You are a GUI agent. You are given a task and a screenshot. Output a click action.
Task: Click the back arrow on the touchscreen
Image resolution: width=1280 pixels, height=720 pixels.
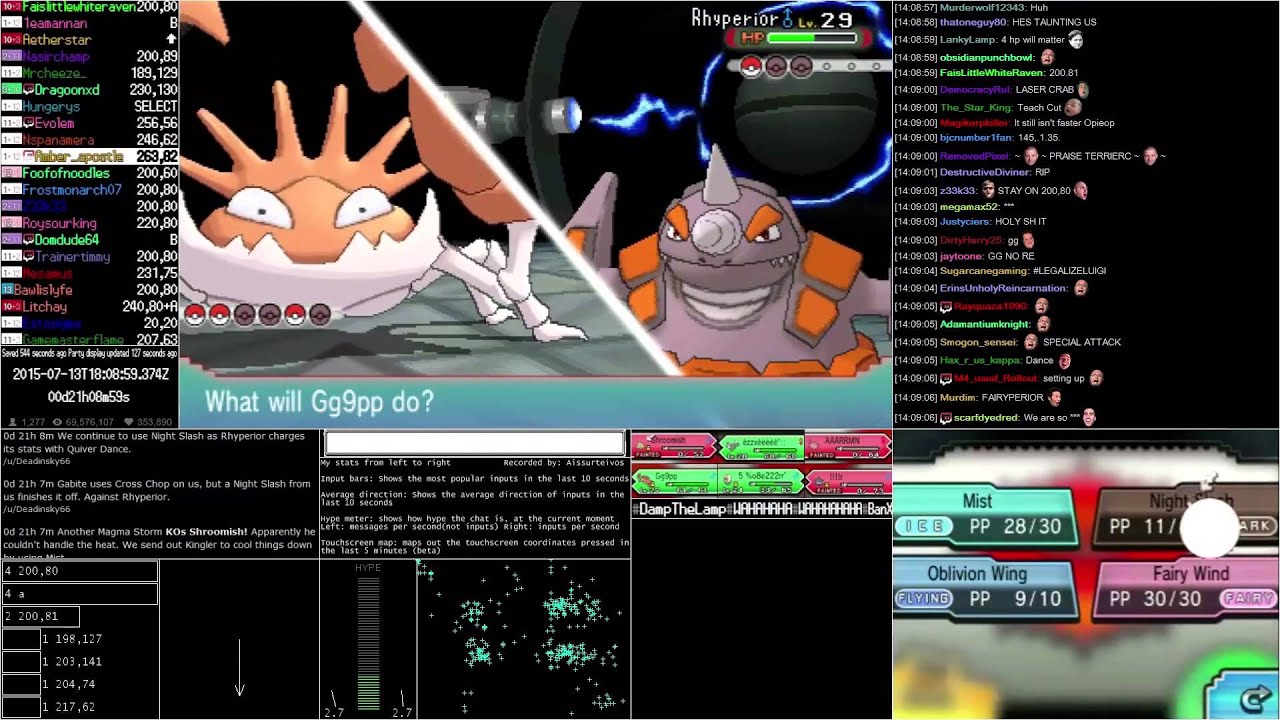pyautogui.click(x=1256, y=697)
